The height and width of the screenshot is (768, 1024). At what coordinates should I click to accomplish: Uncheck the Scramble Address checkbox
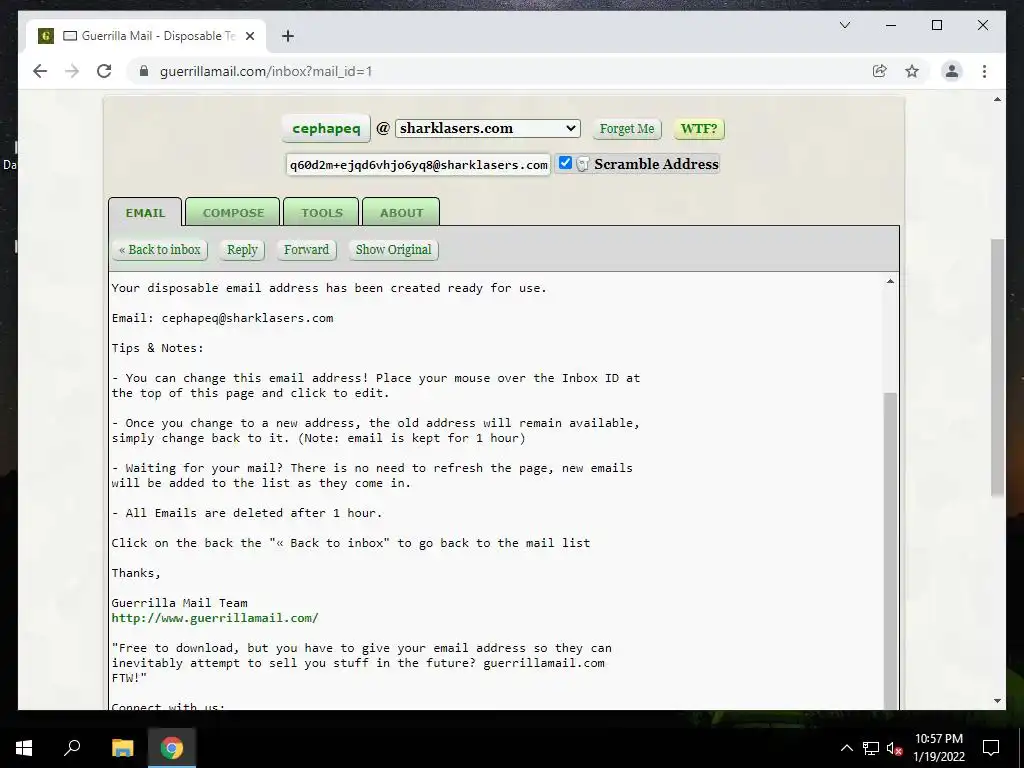click(566, 163)
